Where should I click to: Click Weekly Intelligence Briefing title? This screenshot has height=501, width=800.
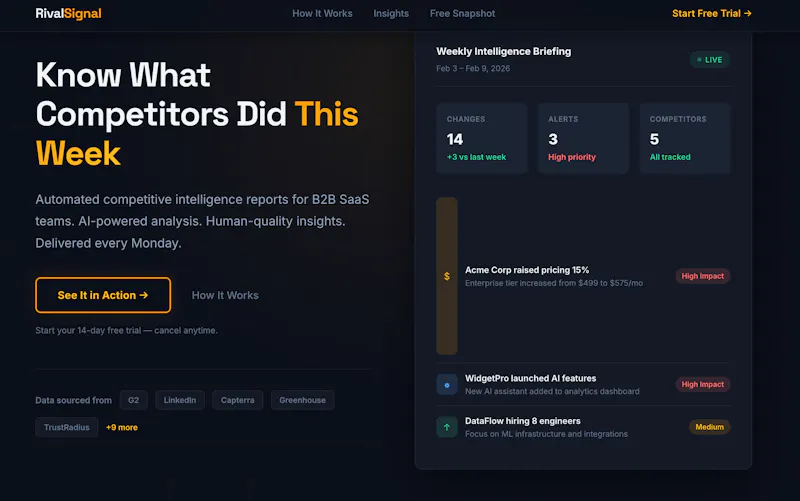pos(504,52)
